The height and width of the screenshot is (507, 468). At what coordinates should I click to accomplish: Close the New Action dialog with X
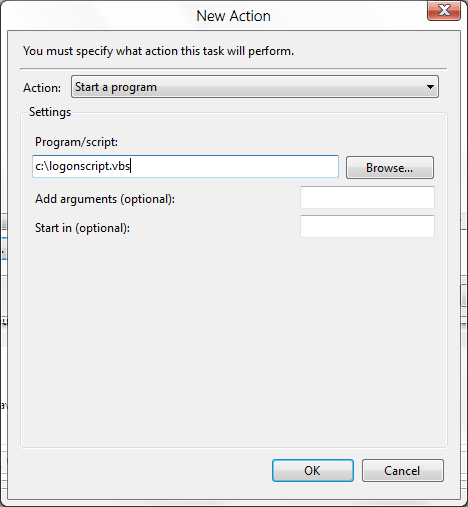pos(444,10)
